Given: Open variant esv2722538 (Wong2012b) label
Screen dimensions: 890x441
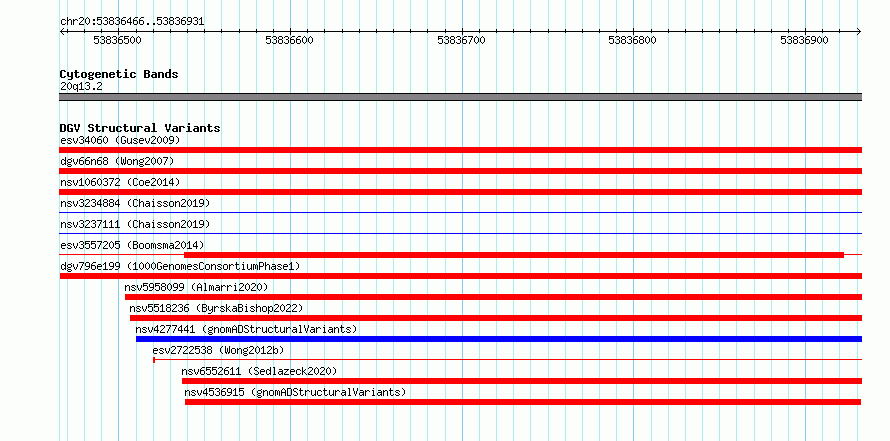Looking at the screenshot, I should coord(219,350).
